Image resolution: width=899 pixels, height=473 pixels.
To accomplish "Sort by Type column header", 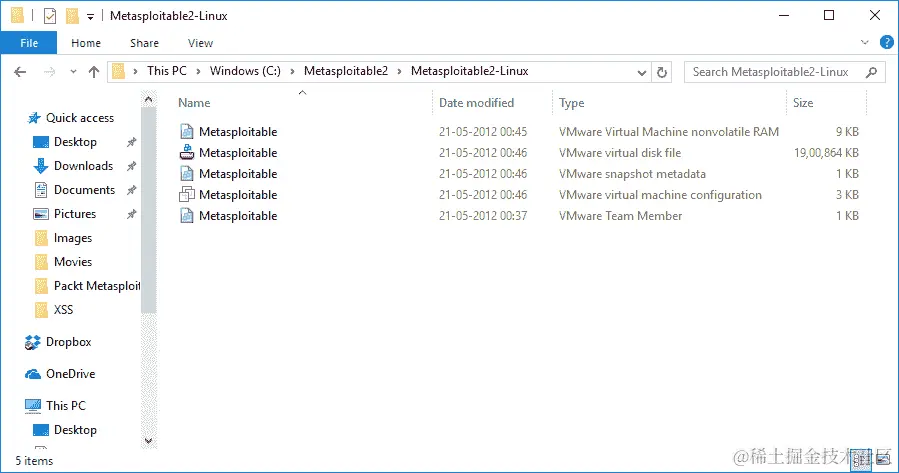I will 571,103.
